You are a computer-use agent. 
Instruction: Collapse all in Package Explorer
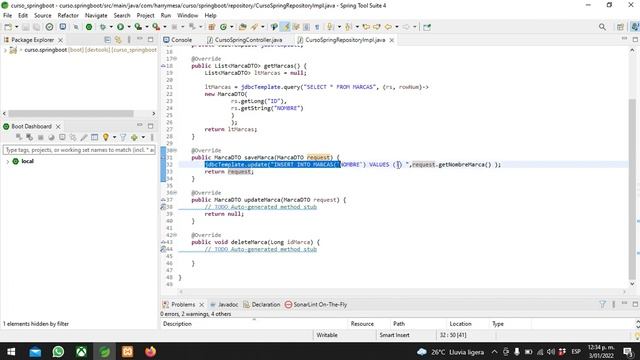[107, 40]
